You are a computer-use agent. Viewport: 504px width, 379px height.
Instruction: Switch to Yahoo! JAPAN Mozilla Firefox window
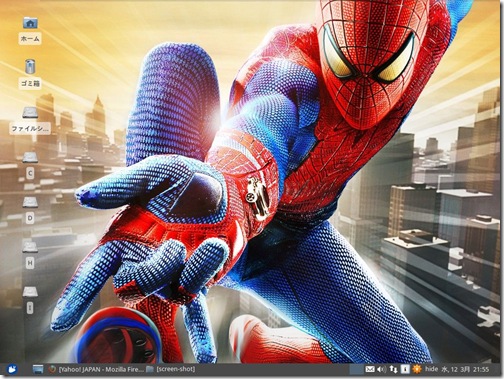coord(96,369)
